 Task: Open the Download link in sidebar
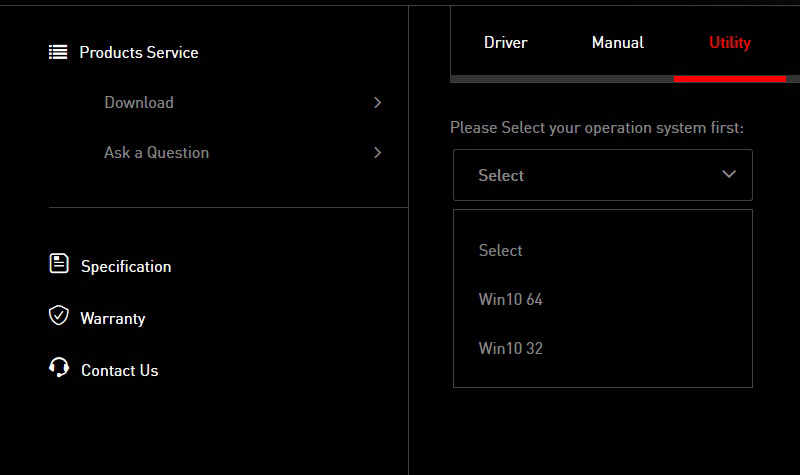(x=139, y=102)
